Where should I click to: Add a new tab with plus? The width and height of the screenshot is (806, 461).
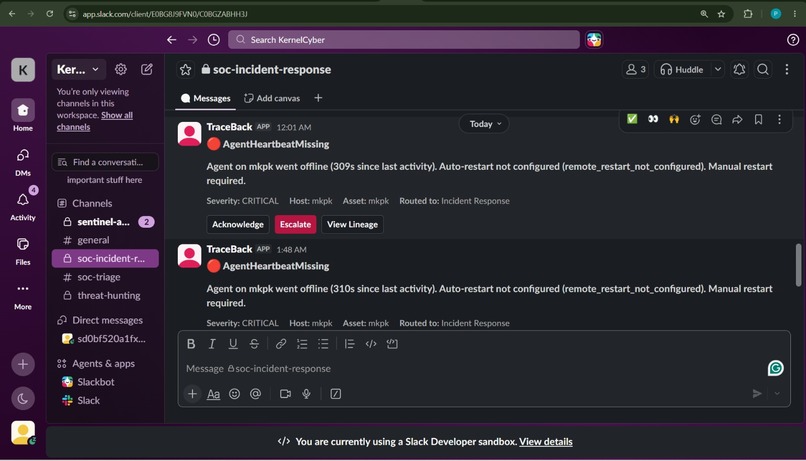click(318, 98)
